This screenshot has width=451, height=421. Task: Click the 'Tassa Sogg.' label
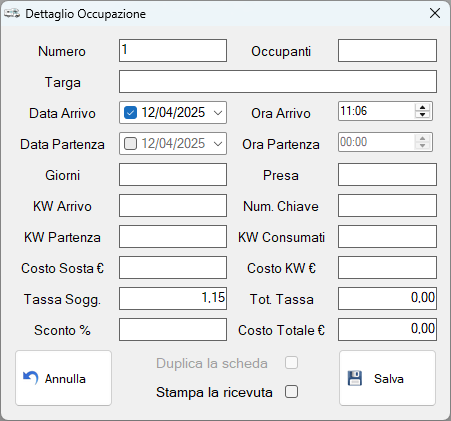[62, 300]
